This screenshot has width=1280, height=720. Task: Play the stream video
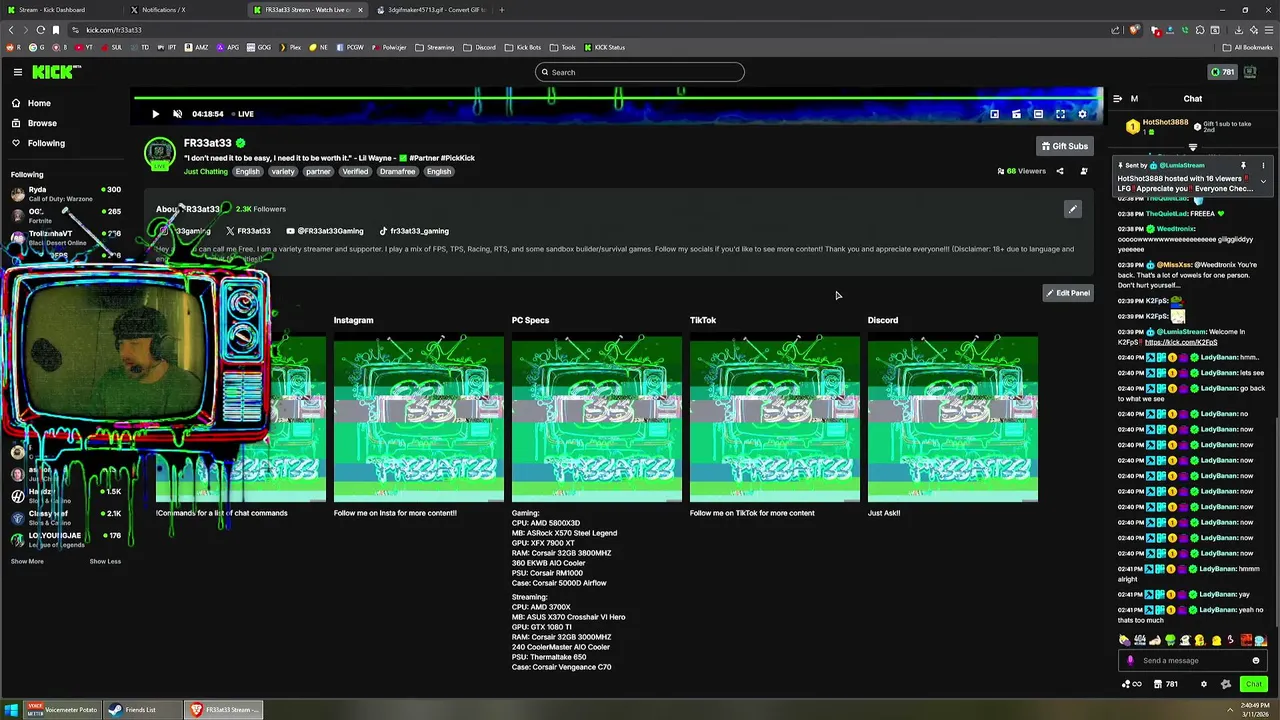[156, 114]
